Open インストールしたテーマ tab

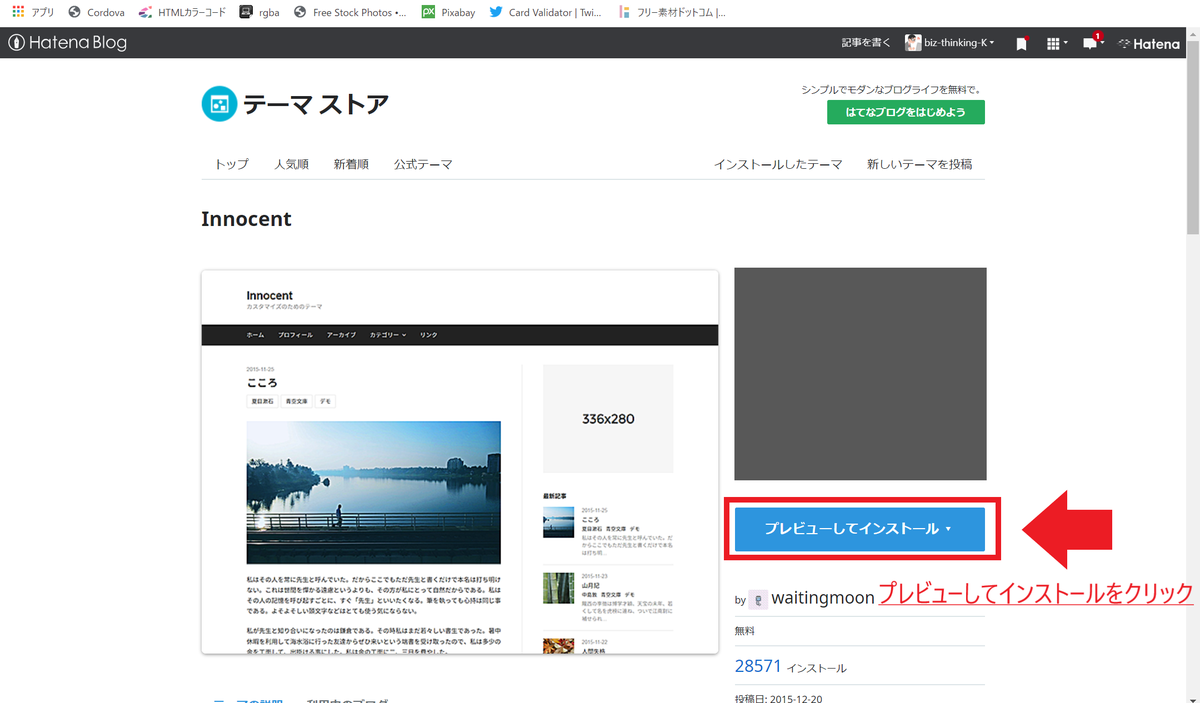[778, 164]
